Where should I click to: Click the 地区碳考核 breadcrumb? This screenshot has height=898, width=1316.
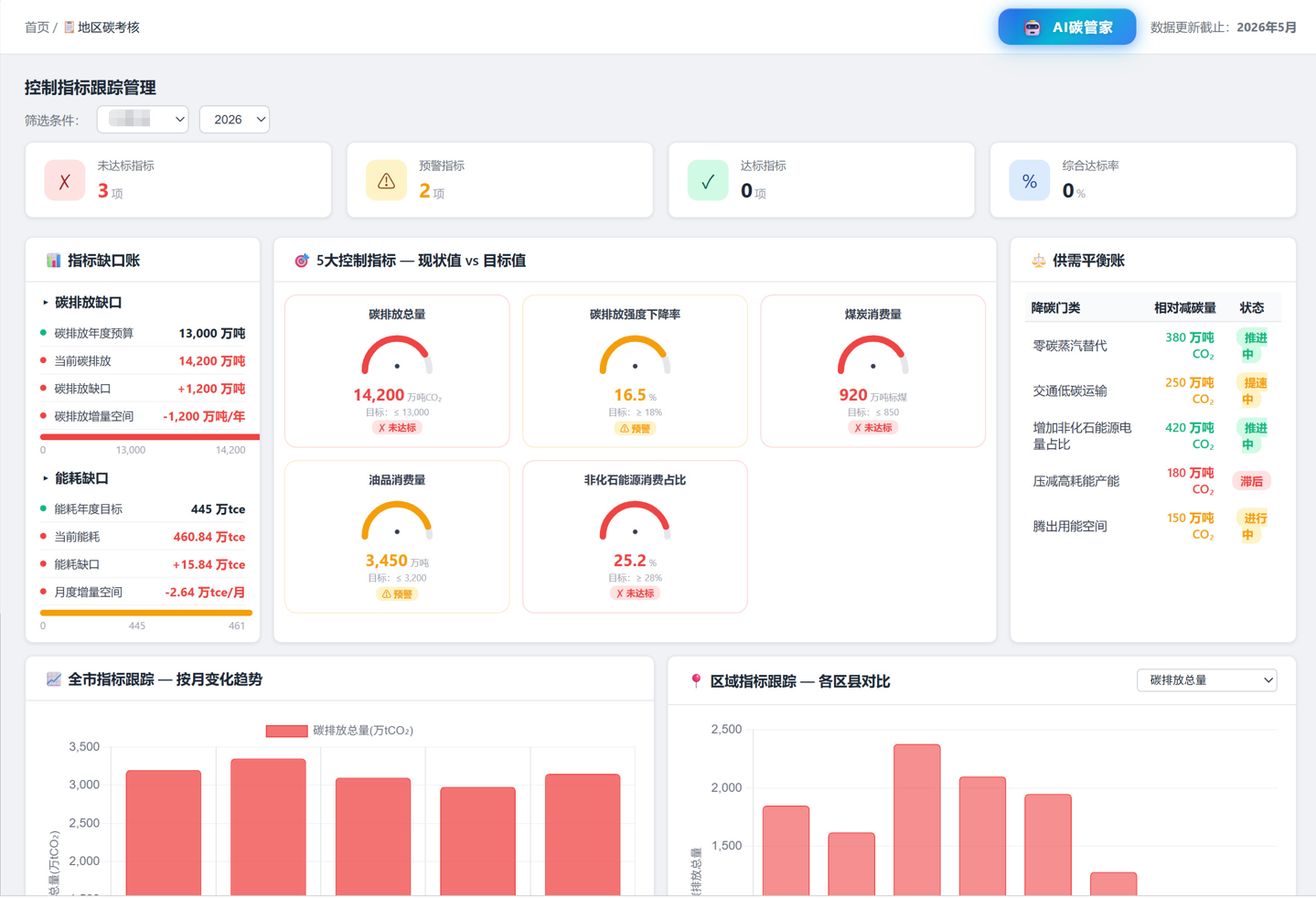click(108, 27)
